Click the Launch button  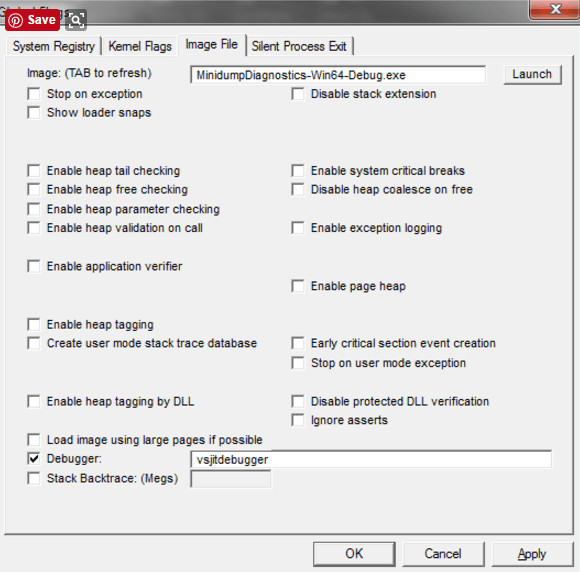coord(532,74)
